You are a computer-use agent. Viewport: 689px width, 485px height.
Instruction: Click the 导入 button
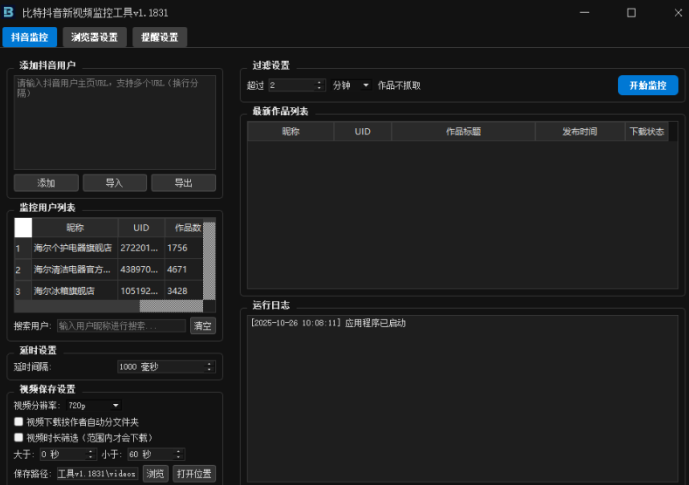pyautogui.click(x=115, y=183)
